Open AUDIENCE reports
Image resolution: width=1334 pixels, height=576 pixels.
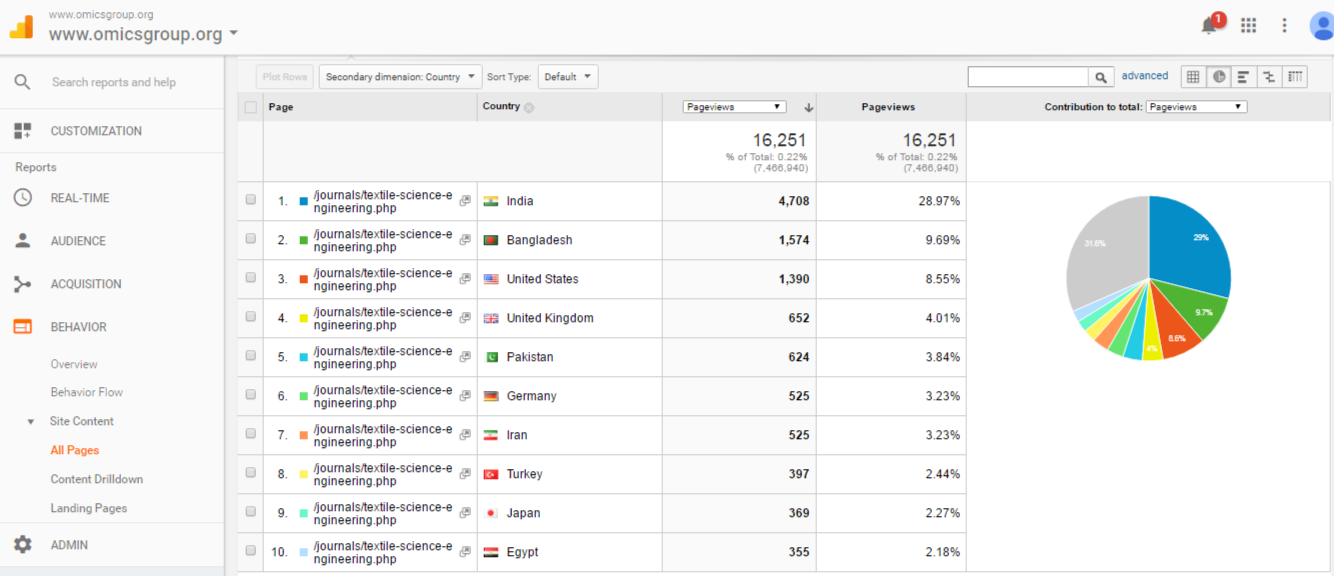[x=78, y=241]
